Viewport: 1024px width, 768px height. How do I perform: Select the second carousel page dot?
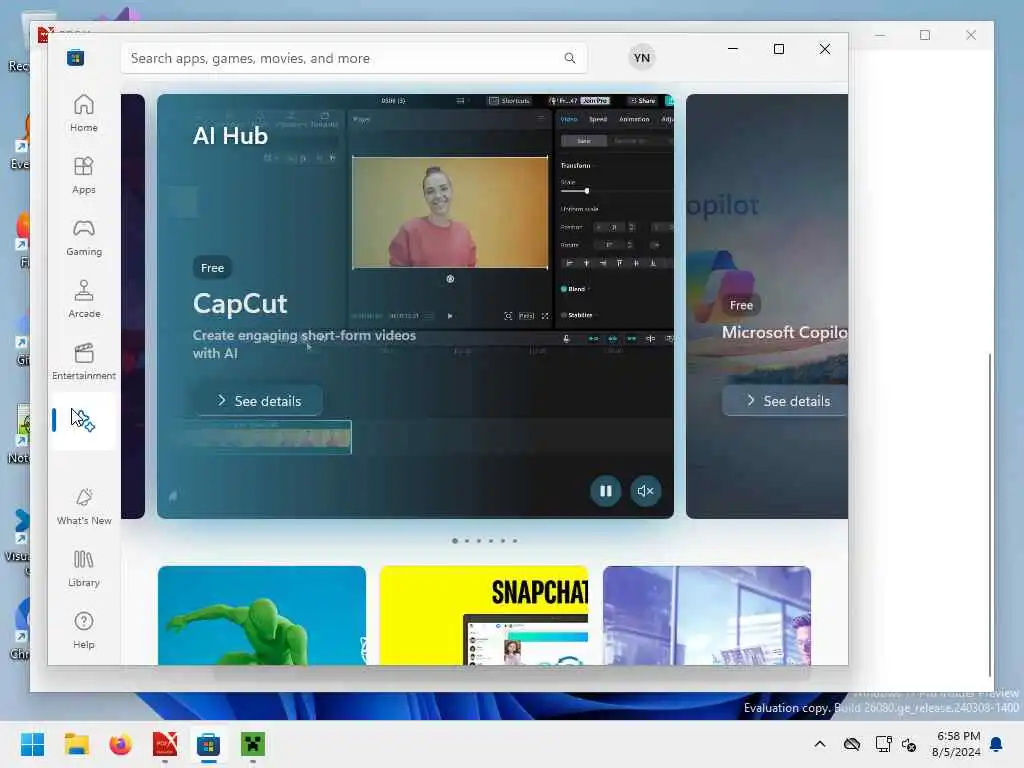click(467, 541)
